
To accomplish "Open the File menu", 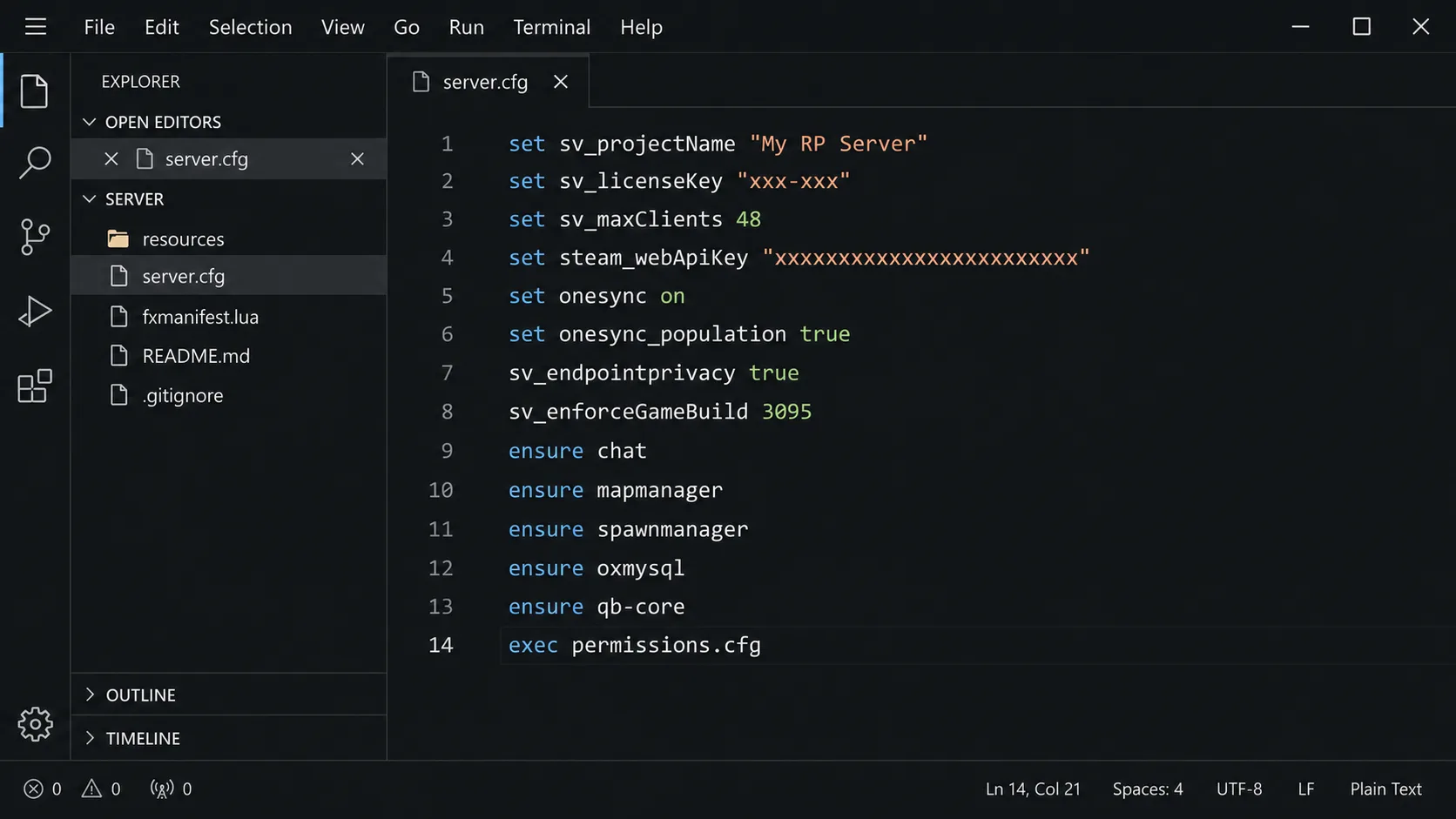I will click(99, 27).
